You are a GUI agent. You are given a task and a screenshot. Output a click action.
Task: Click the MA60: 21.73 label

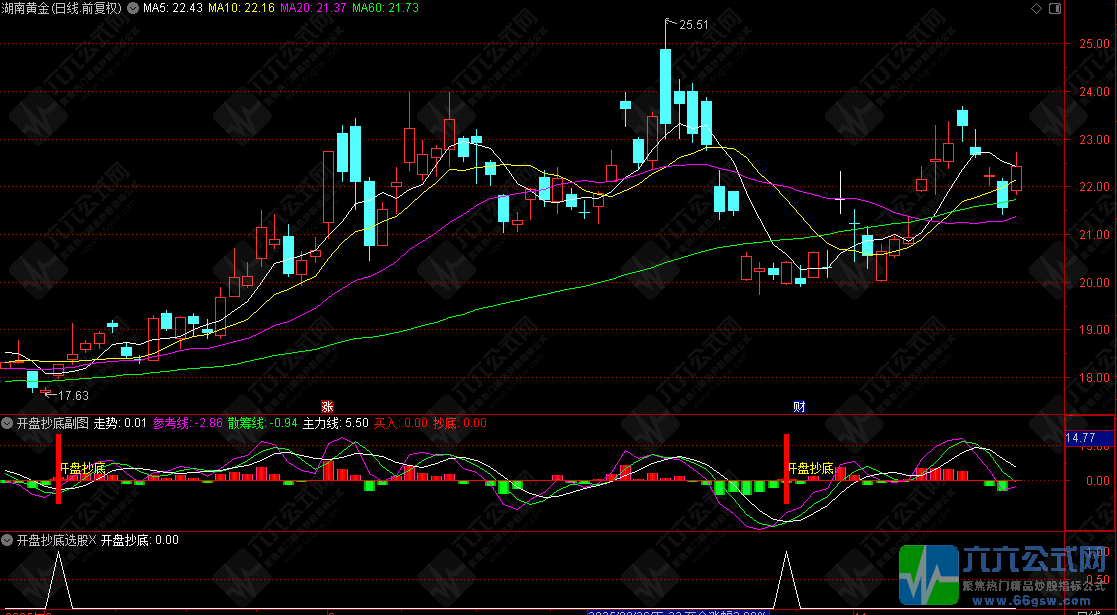point(385,8)
